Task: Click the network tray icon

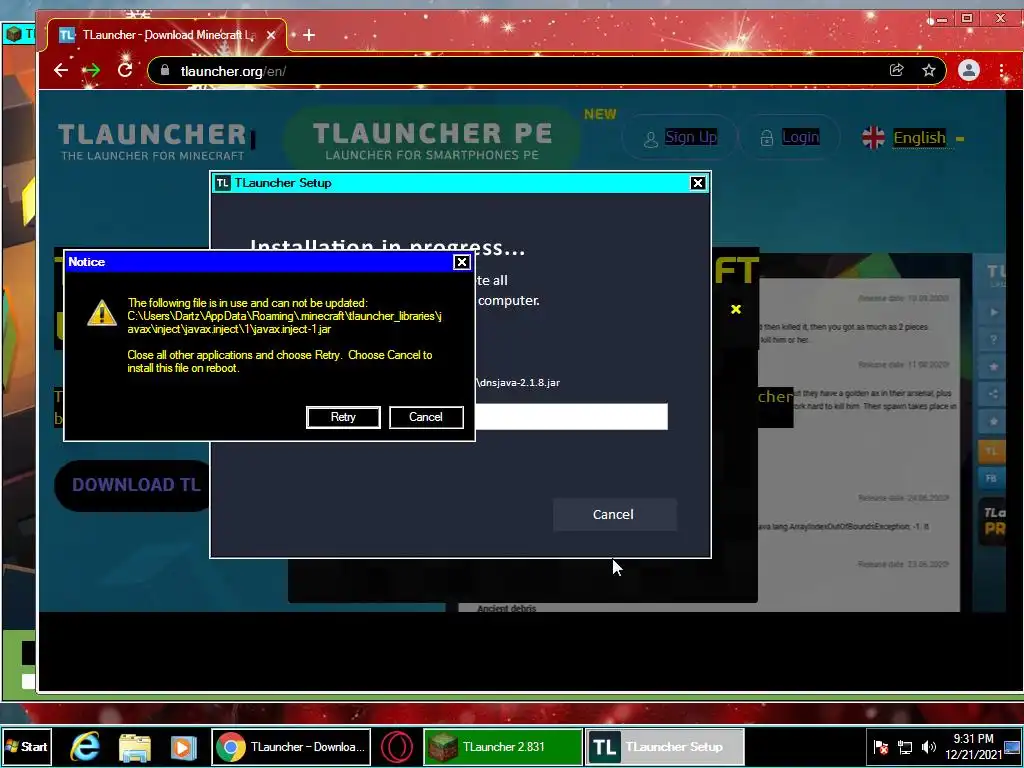Action: coord(905,747)
